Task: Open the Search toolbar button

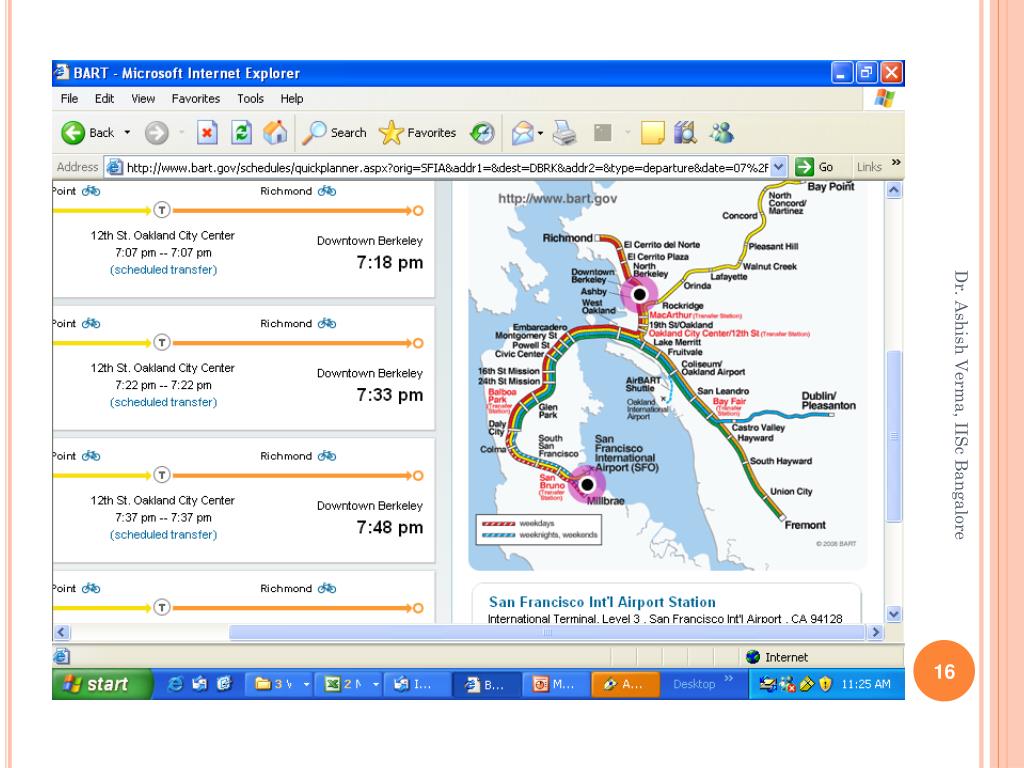Action: (x=334, y=133)
